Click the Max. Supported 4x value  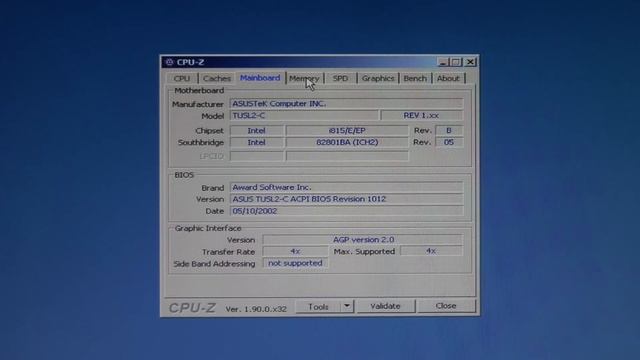pos(431,251)
